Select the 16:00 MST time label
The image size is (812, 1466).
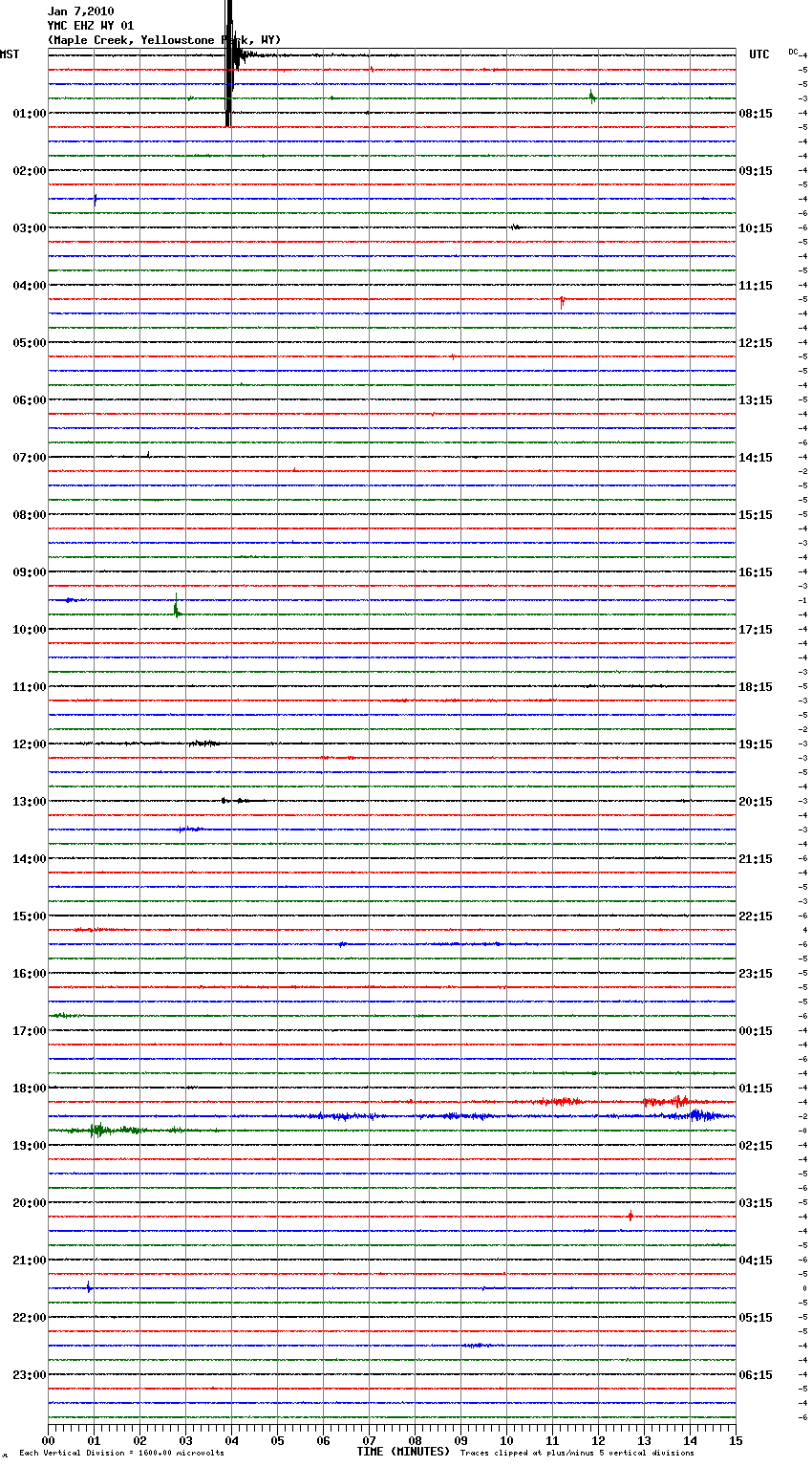30,974
